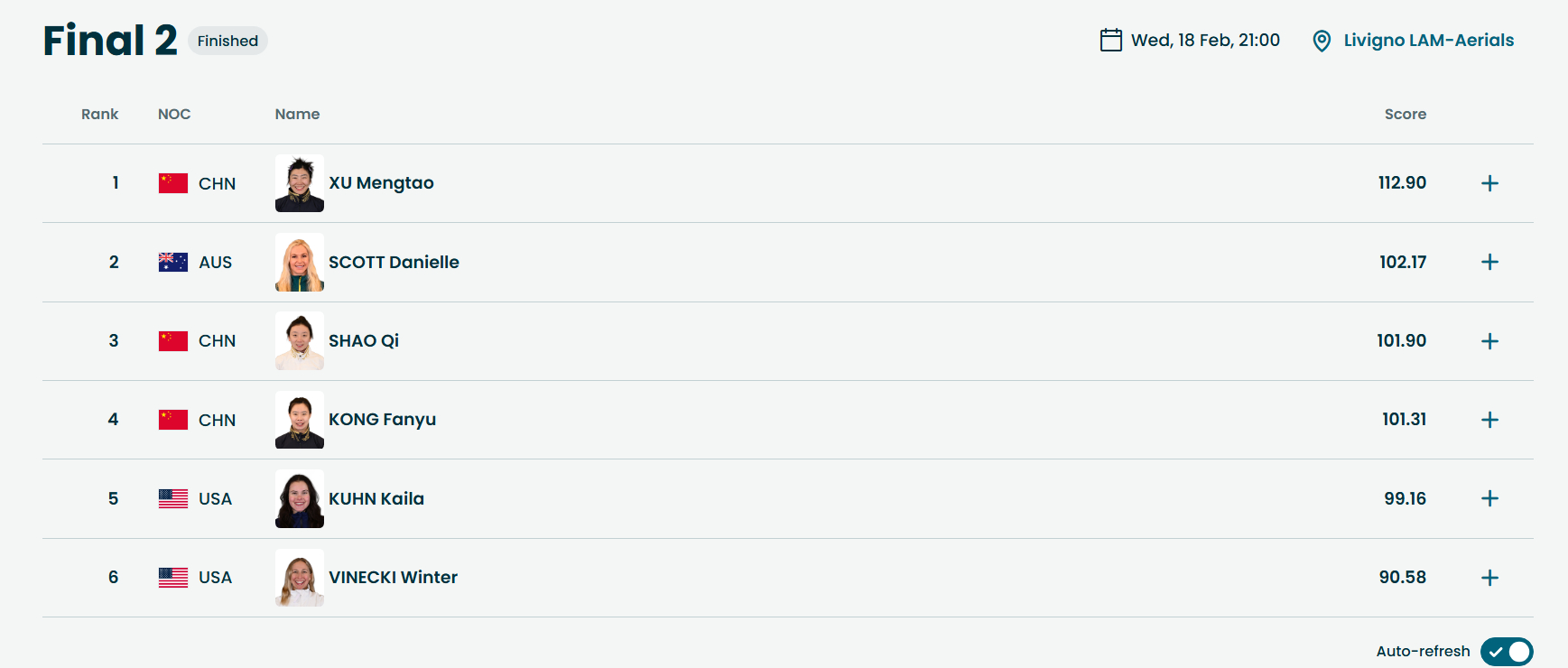1568x668 pixels.
Task: Click the Score column header
Action: (1405, 115)
